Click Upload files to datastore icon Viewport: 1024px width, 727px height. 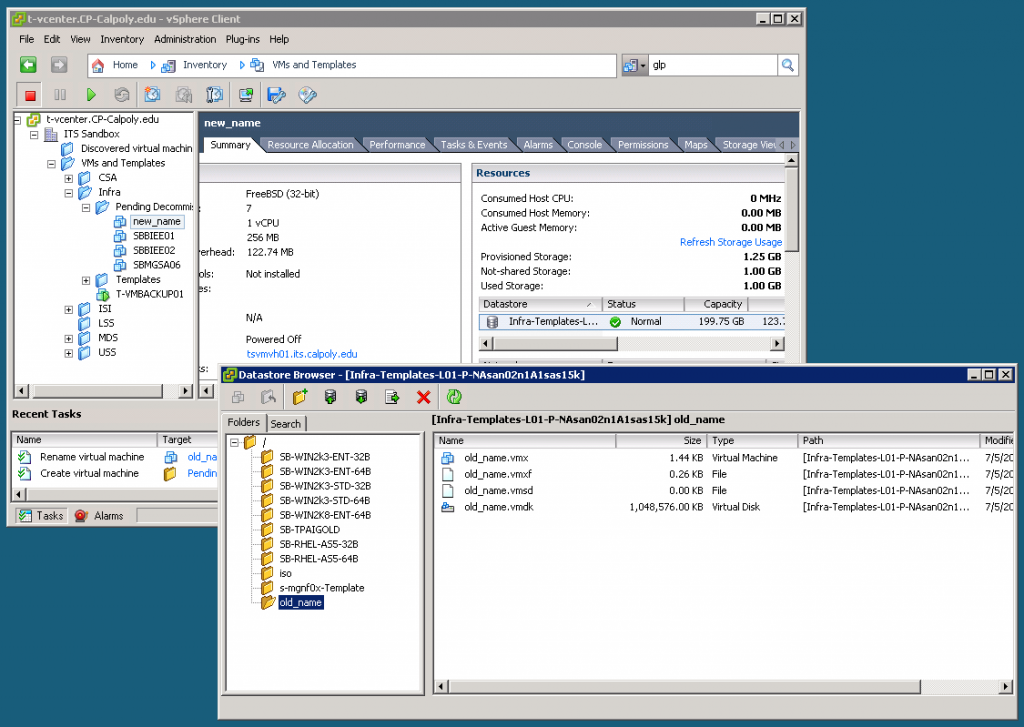[x=330, y=396]
